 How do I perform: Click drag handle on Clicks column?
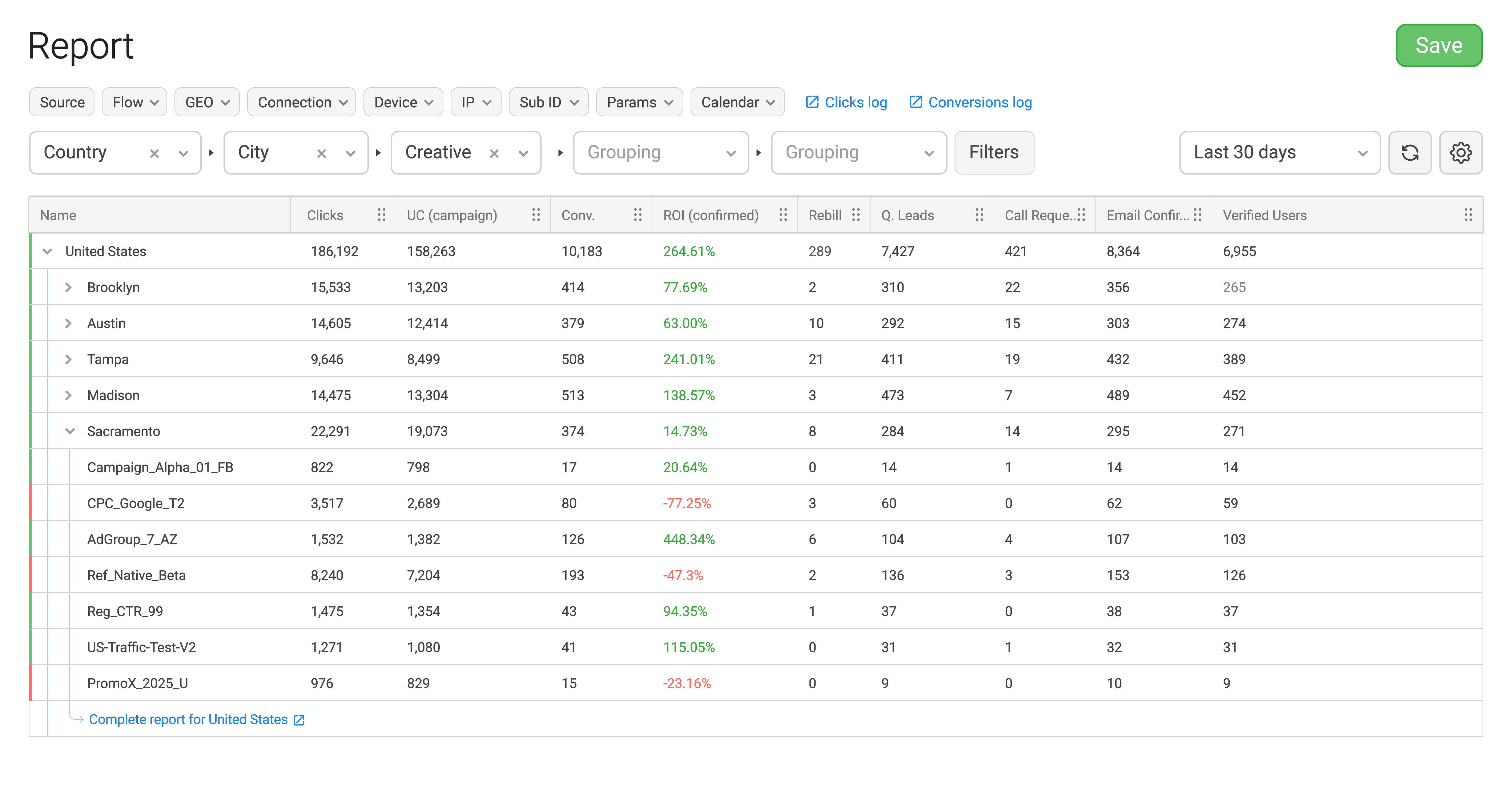pyautogui.click(x=382, y=215)
